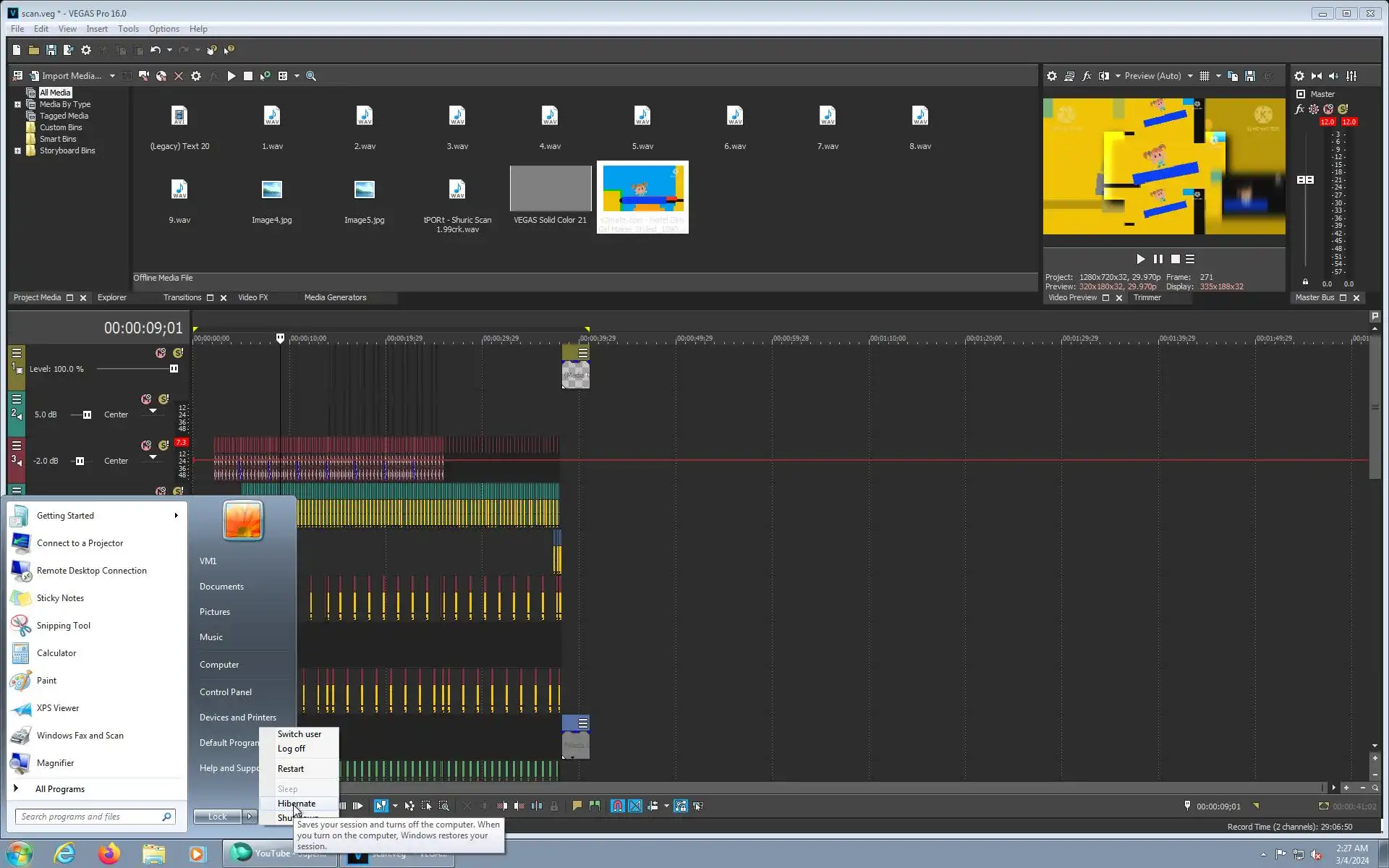Open the Import Media dropdown arrow

tap(112, 76)
